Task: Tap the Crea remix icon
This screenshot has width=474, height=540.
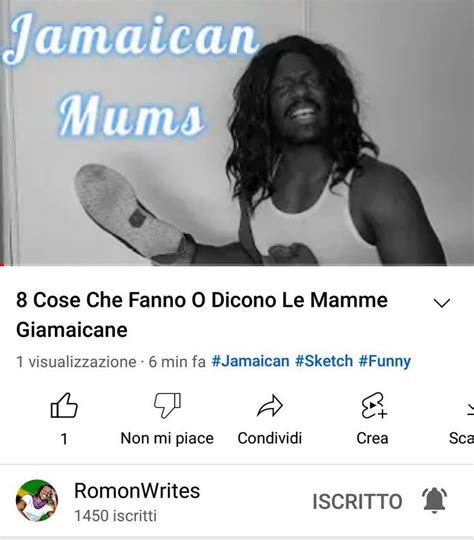Action: [373, 405]
